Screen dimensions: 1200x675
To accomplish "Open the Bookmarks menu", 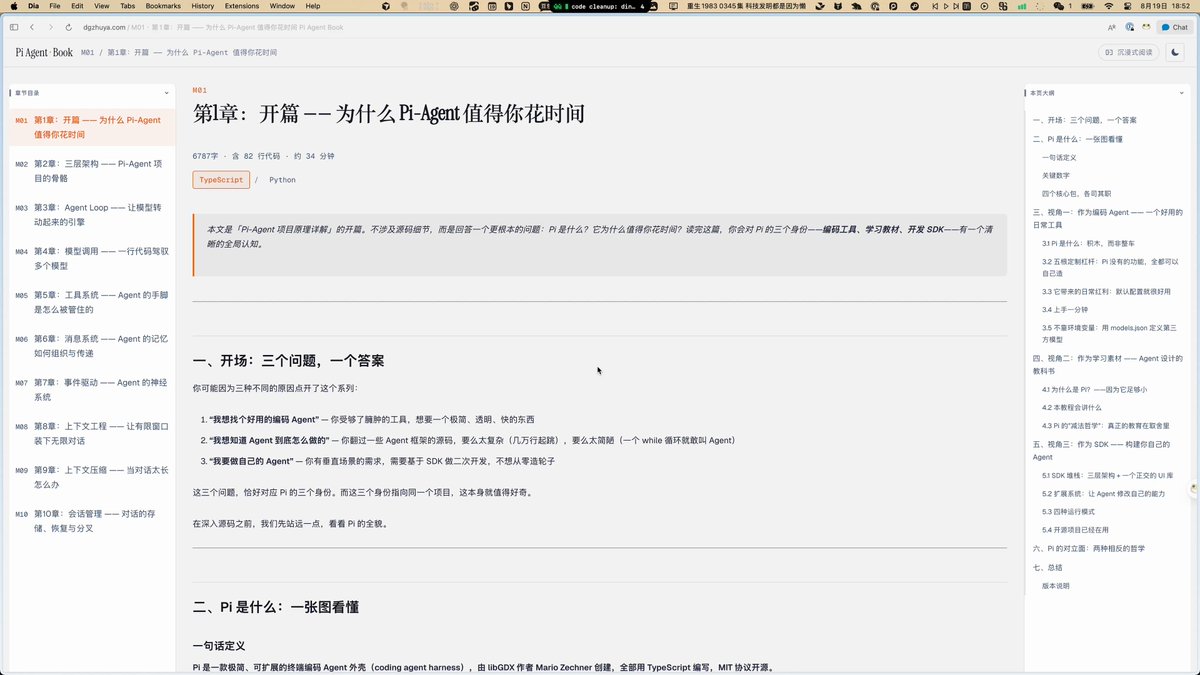I will click(x=163, y=6).
